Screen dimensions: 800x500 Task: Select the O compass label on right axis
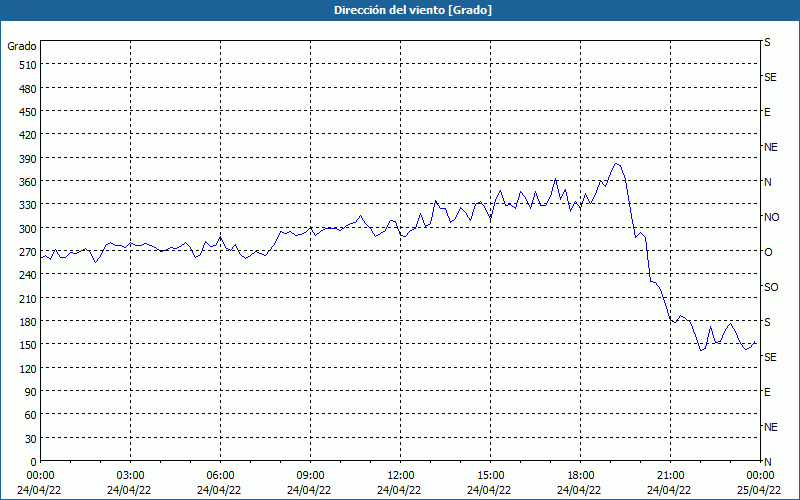768,252
